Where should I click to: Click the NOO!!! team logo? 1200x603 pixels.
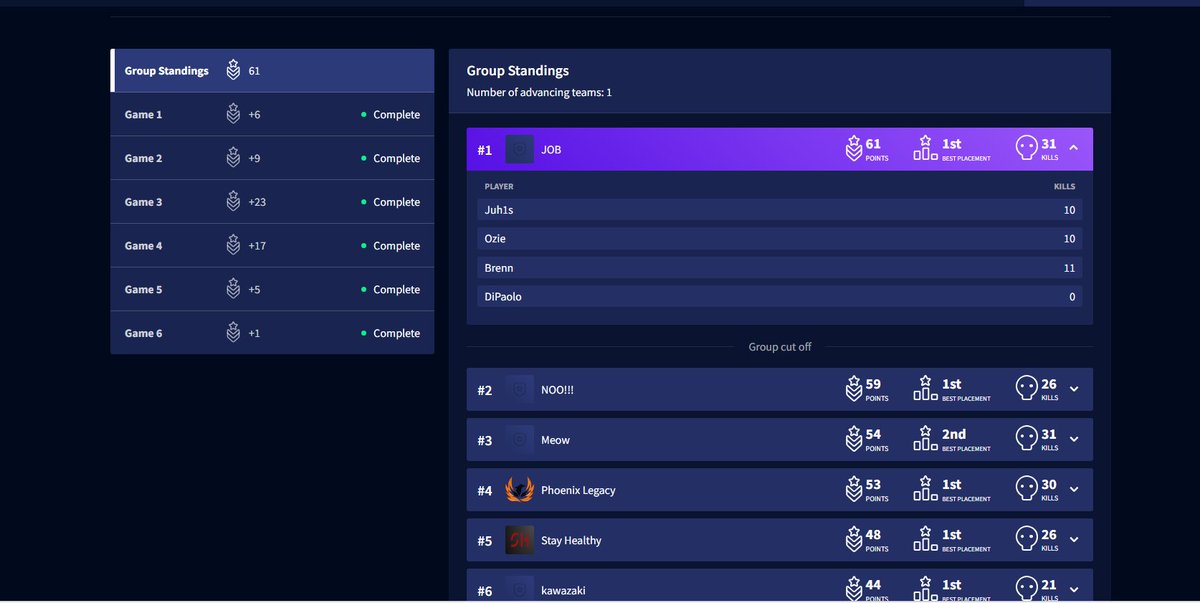(519, 390)
